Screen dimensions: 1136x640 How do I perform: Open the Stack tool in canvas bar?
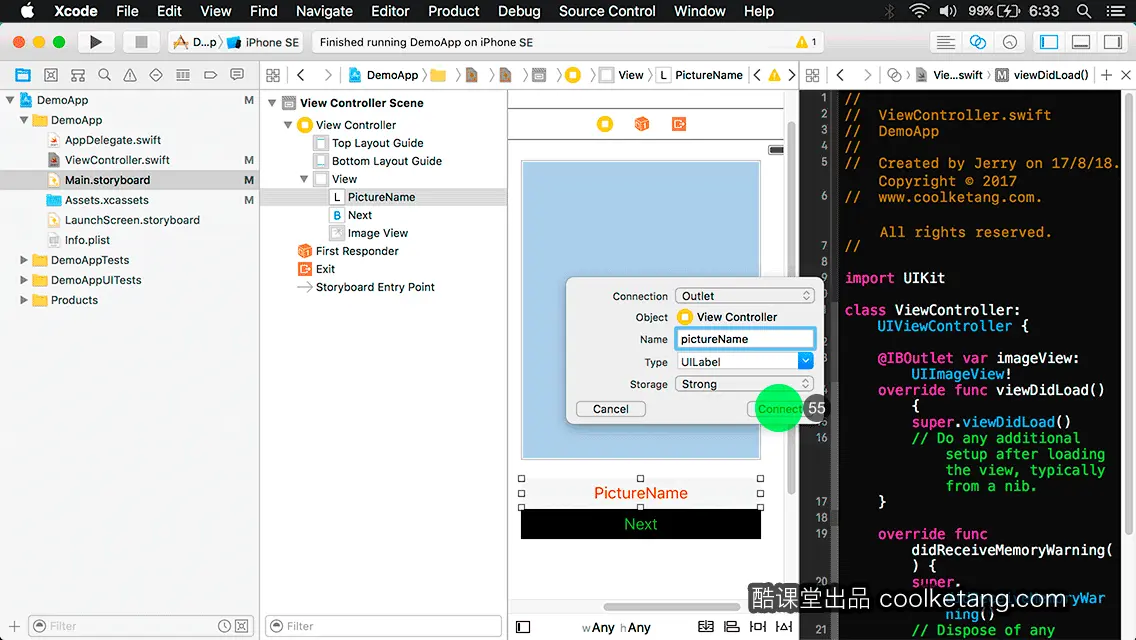[x=706, y=626]
